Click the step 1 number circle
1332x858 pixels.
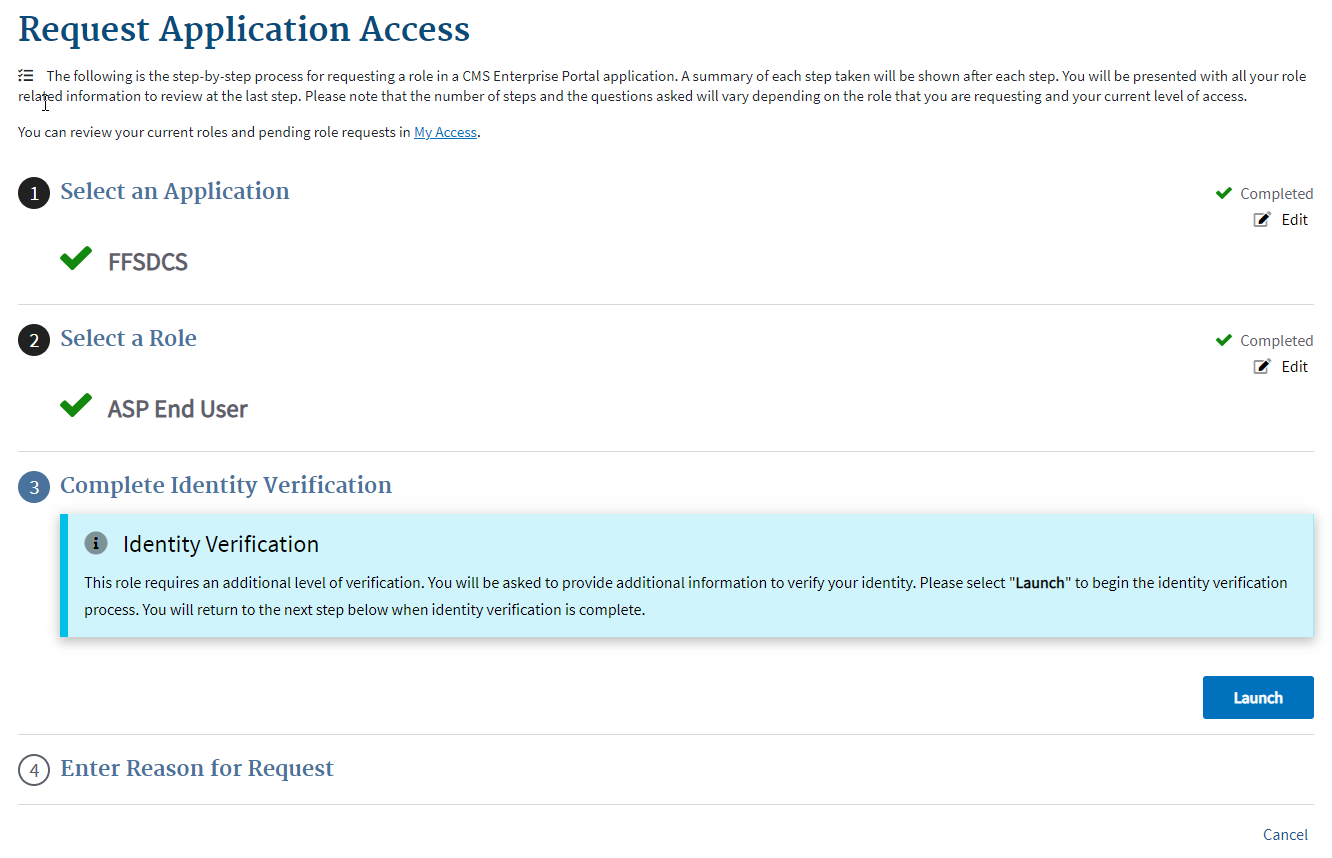34,193
